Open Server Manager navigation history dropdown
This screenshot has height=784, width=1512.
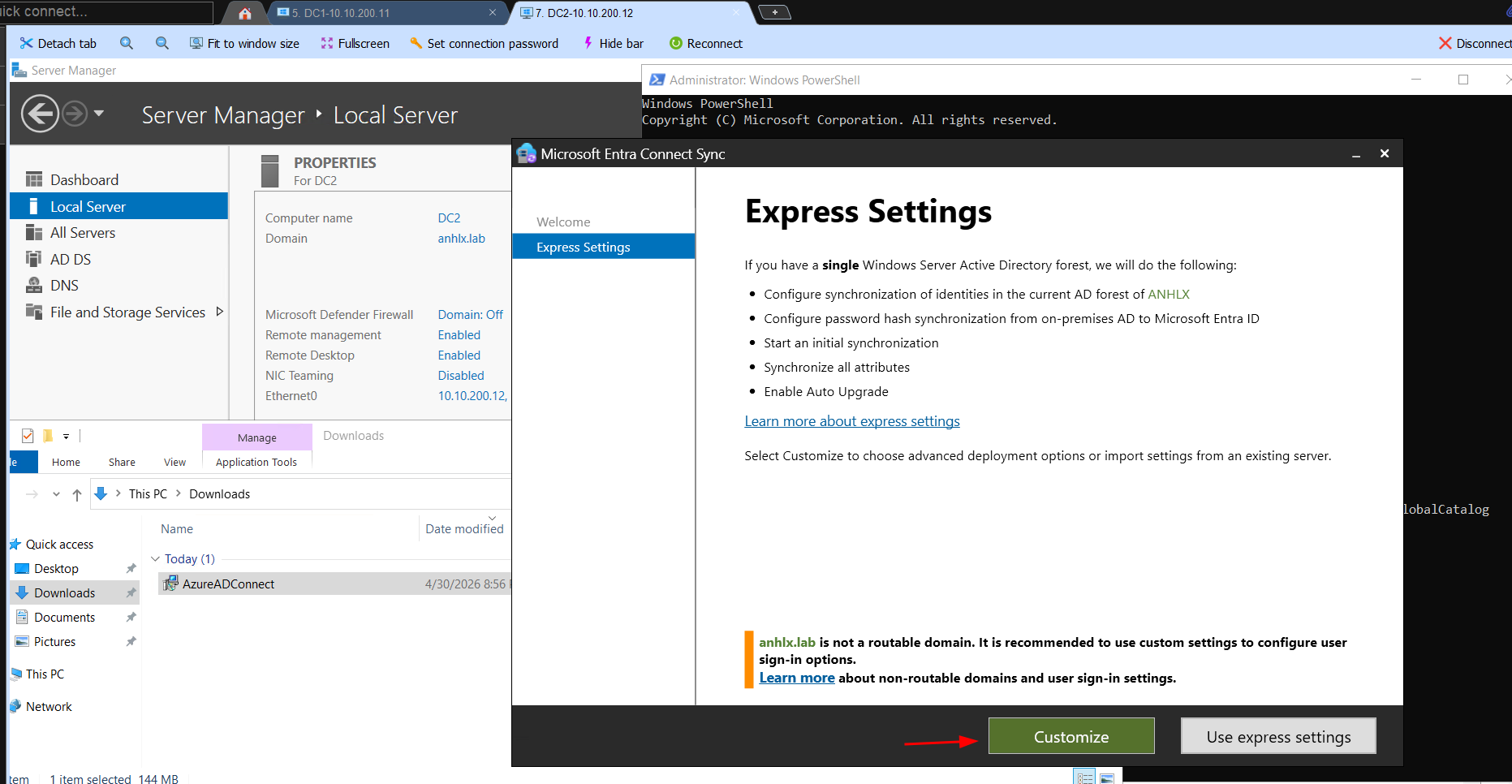(99, 114)
